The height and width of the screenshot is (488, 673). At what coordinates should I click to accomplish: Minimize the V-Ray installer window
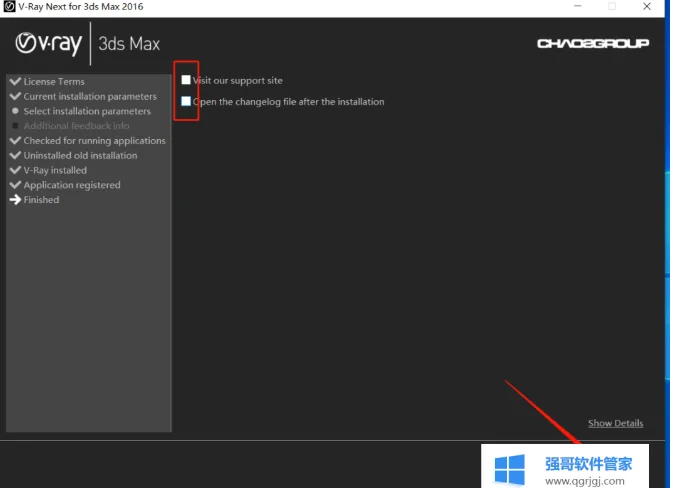click(578, 6)
